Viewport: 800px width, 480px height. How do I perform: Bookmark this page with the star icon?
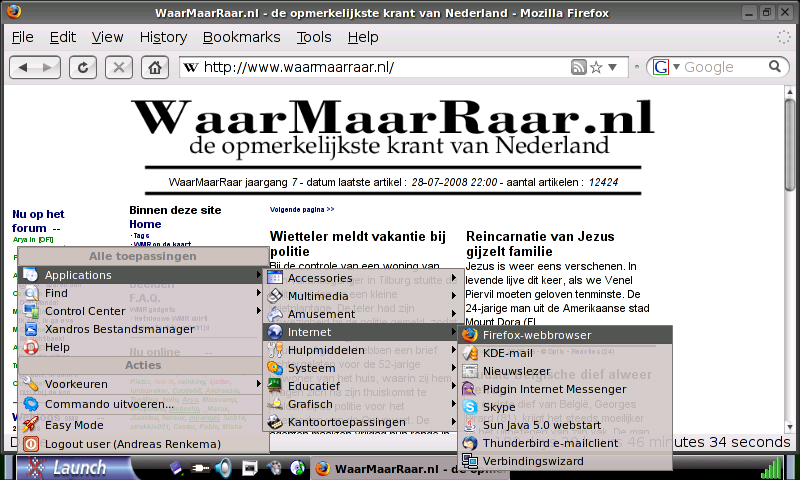tap(596, 67)
